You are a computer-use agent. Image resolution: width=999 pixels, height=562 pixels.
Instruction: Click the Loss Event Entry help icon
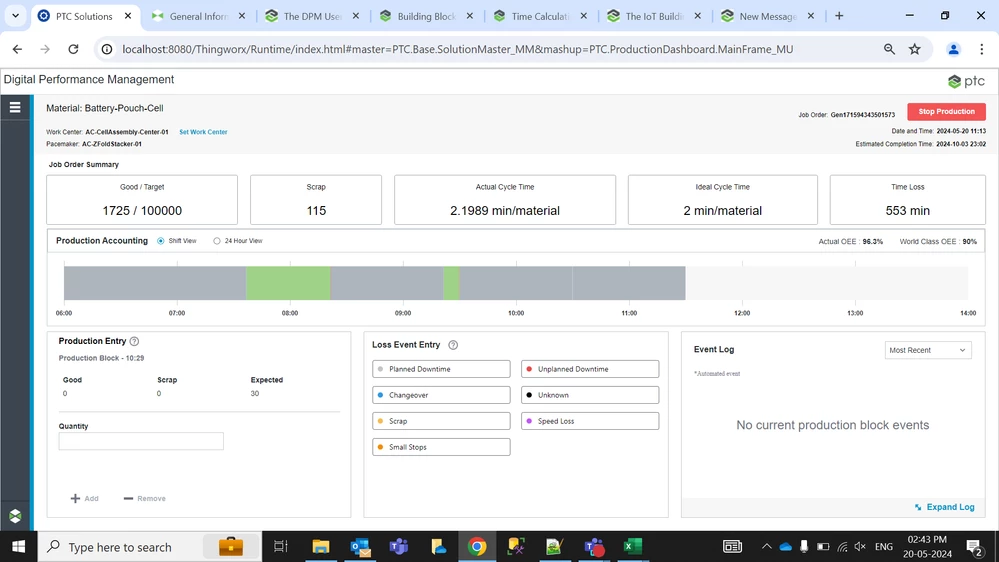[x=453, y=345]
